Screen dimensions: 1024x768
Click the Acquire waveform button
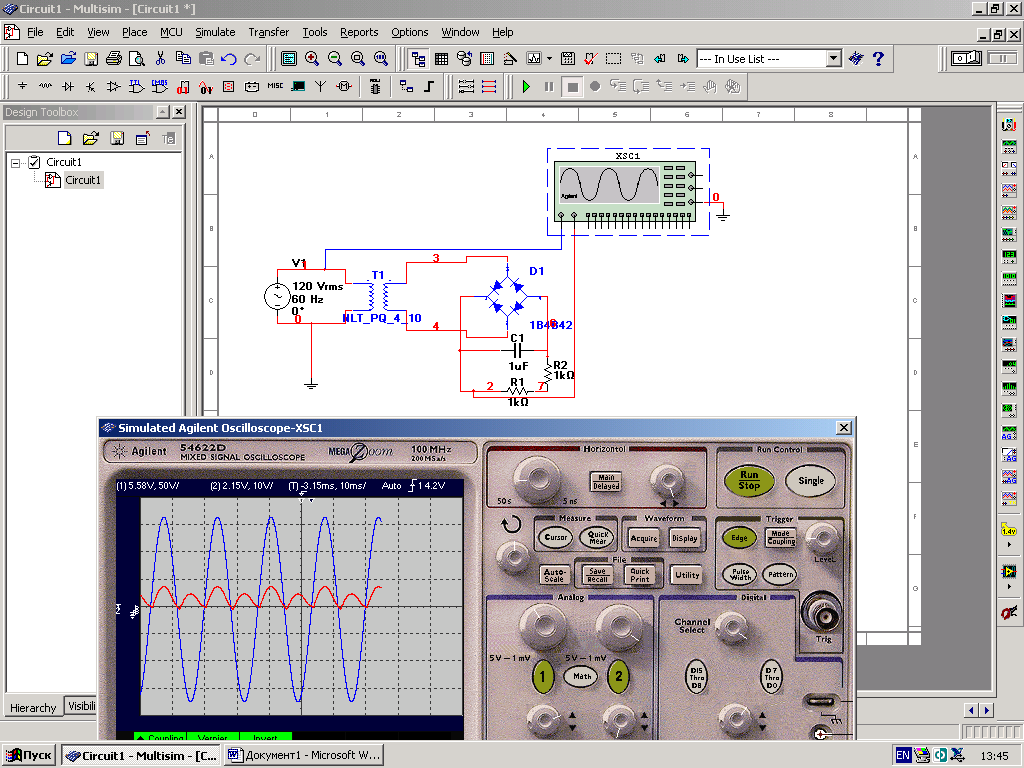644,538
